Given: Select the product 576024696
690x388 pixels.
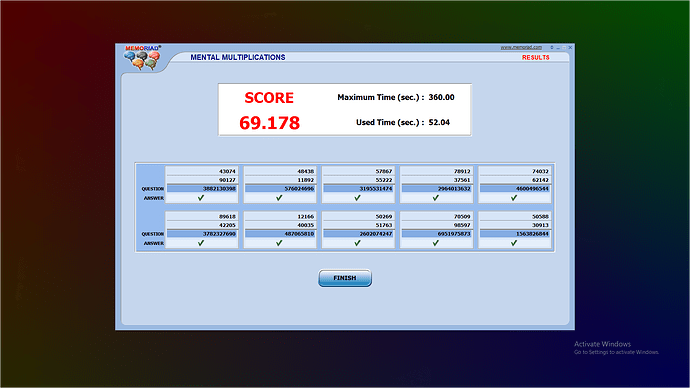Looking at the screenshot, I should coord(299,188).
